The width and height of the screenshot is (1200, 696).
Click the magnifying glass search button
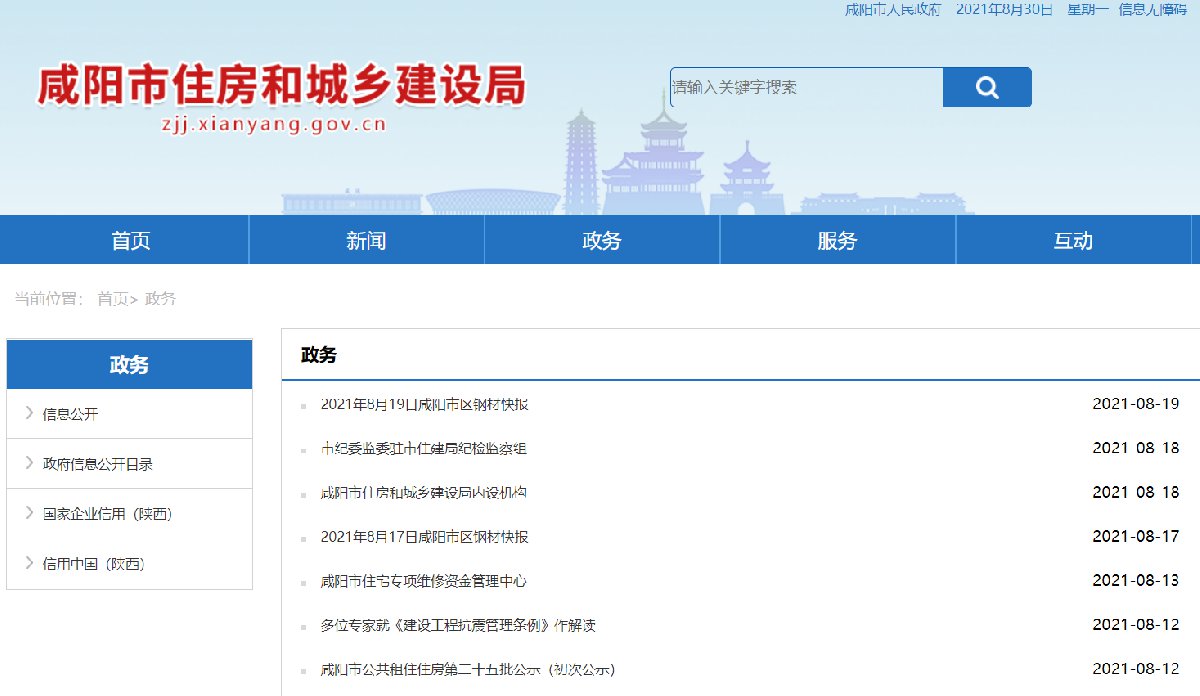pyautogui.click(x=986, y=88)
